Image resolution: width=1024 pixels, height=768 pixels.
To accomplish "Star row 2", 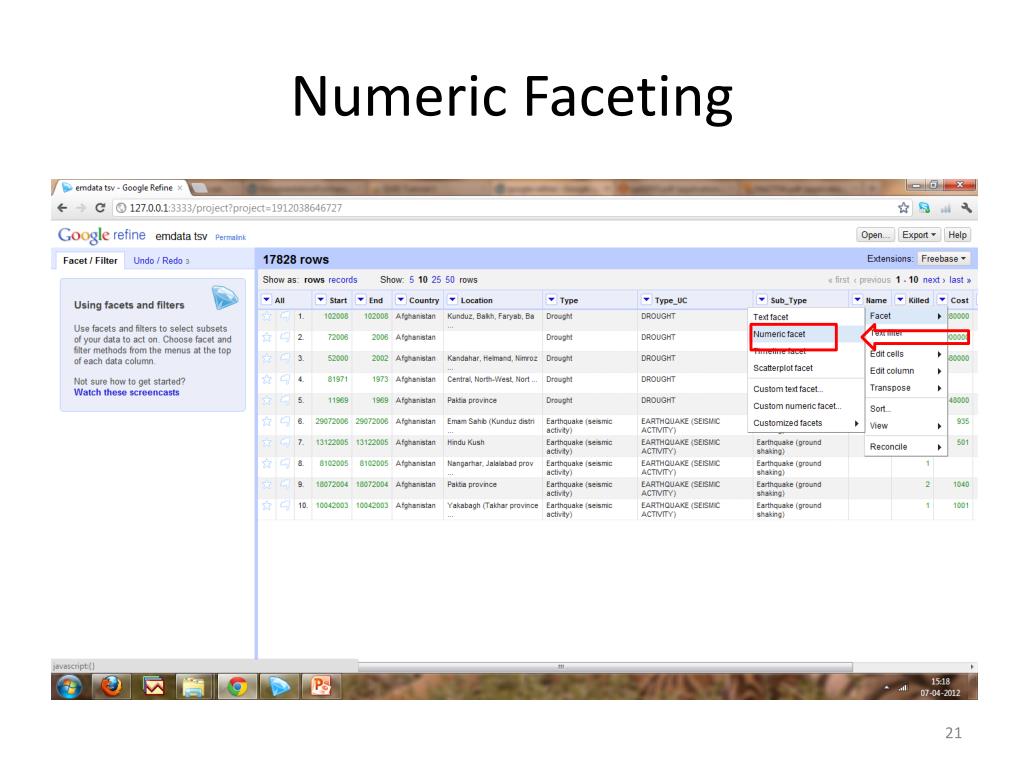I will click(x=266, y=337).
